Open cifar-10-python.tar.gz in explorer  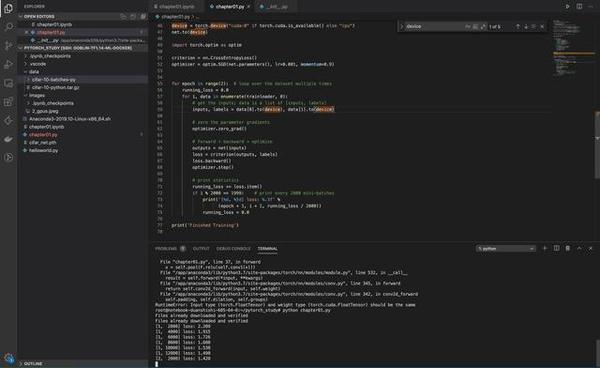point(55,88)
